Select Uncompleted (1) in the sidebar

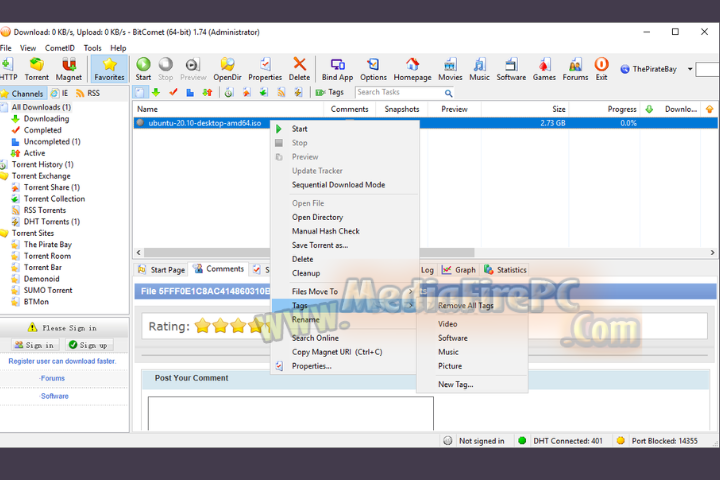click(x=52, y=141)
